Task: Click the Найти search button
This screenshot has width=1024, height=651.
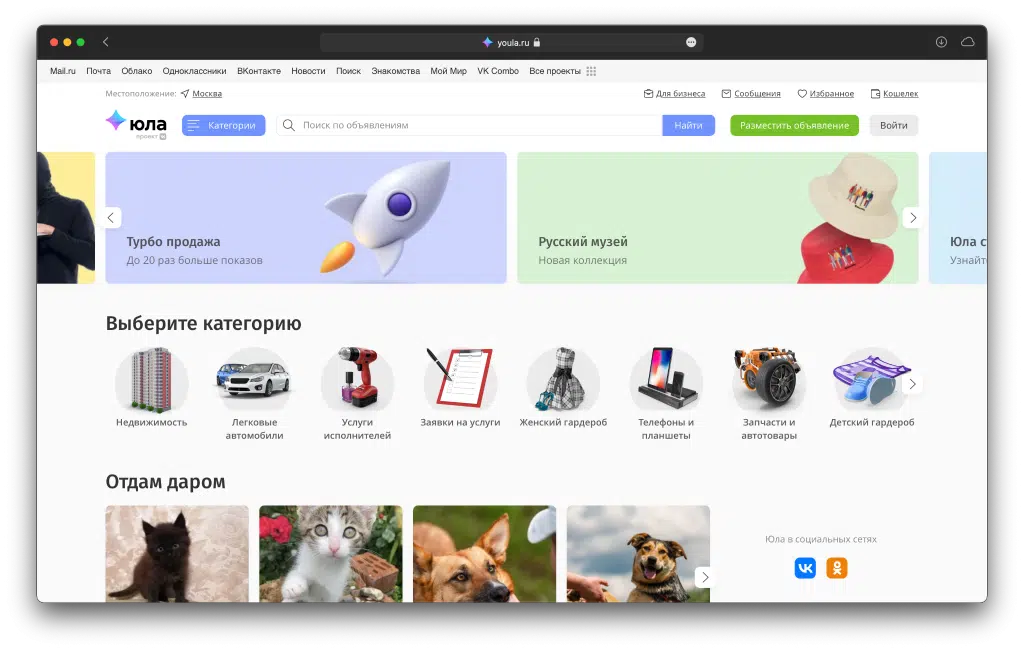Action: click(688, 125)
